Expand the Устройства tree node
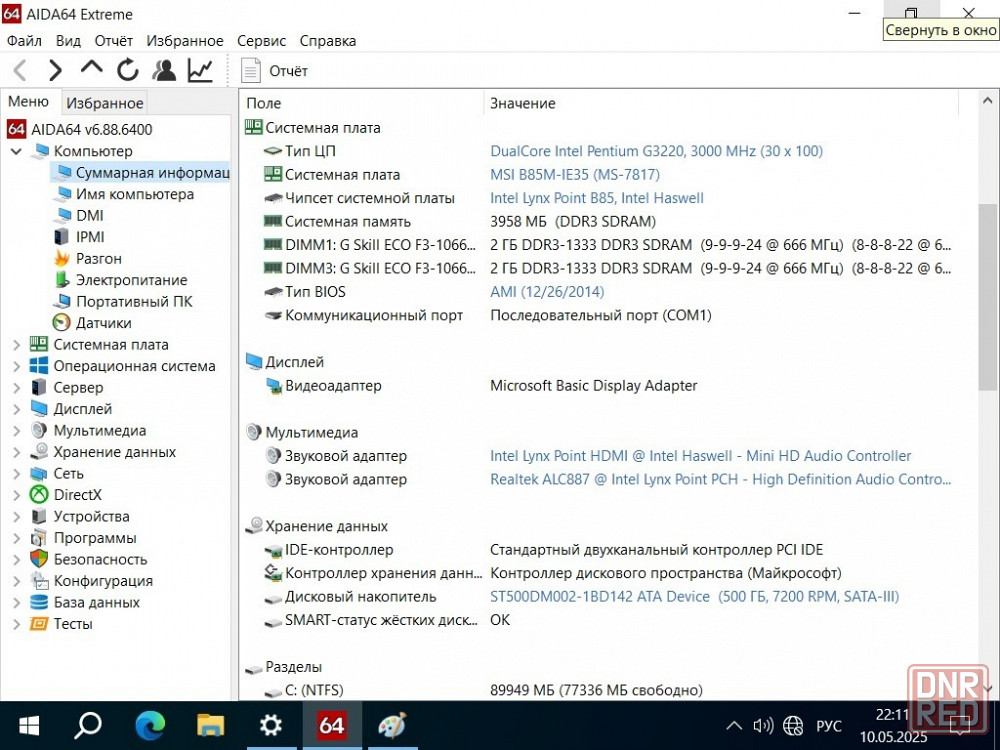 [17, 517]
